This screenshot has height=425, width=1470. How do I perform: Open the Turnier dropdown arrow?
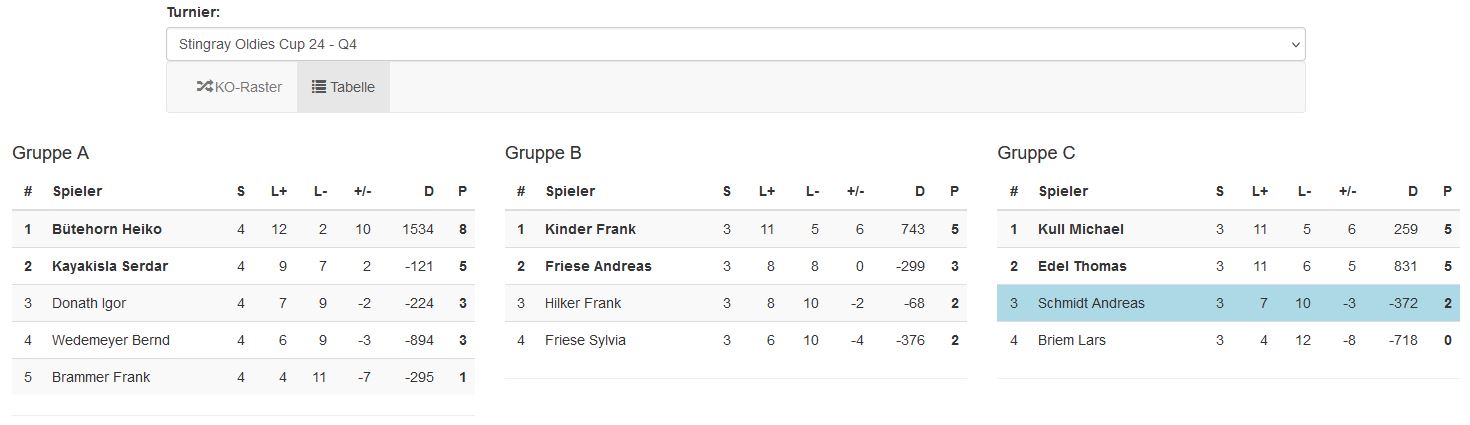click(1296, 44)
